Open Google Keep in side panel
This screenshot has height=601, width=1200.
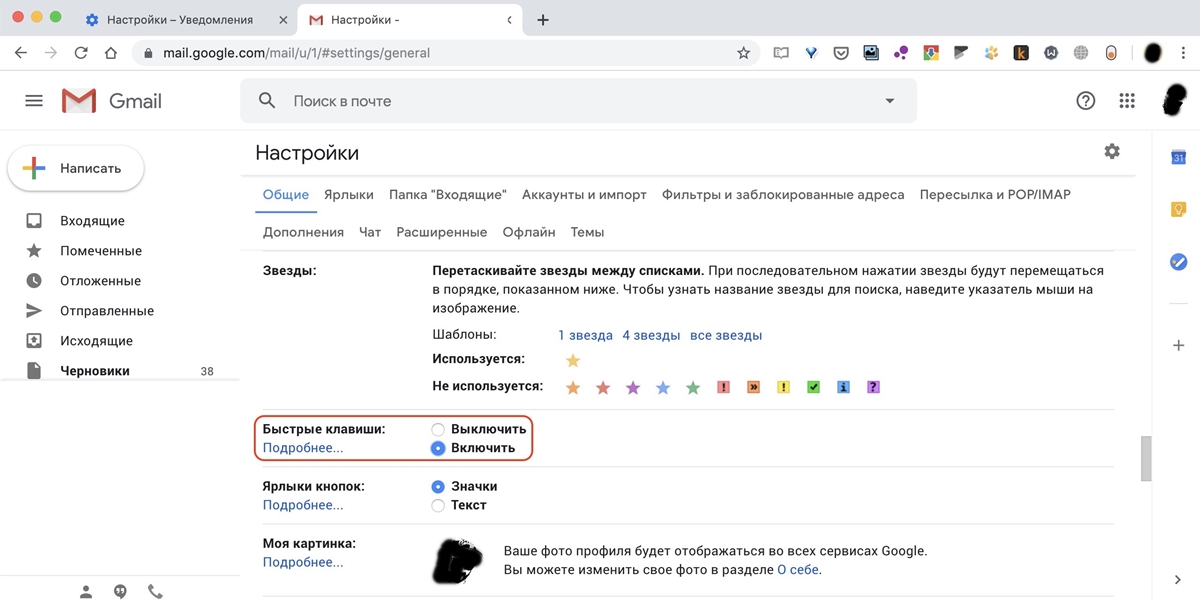coord(1178,209)
